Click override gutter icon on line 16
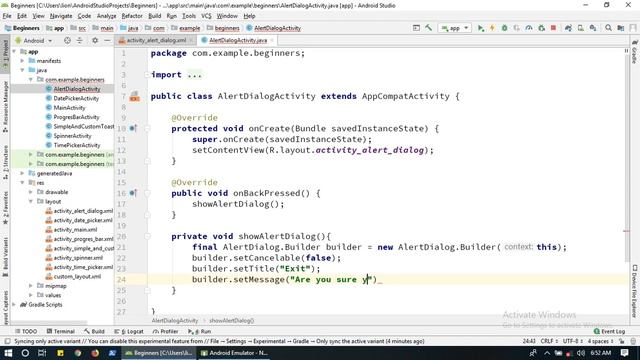 pyautogui.click(x=133, y=193)
